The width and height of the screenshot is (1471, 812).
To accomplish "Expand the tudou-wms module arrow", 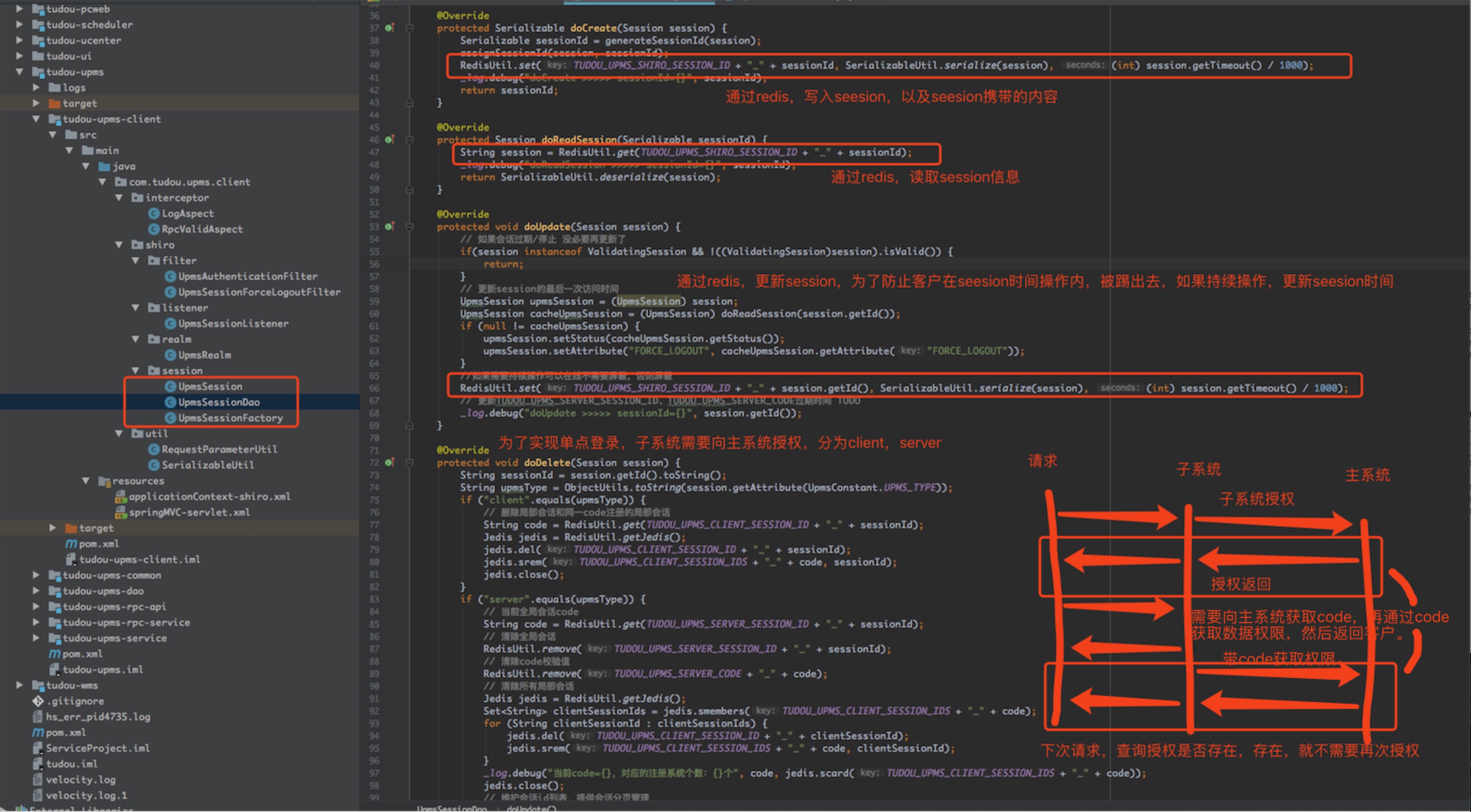I will pyautogui.click(x=20, y=685).
